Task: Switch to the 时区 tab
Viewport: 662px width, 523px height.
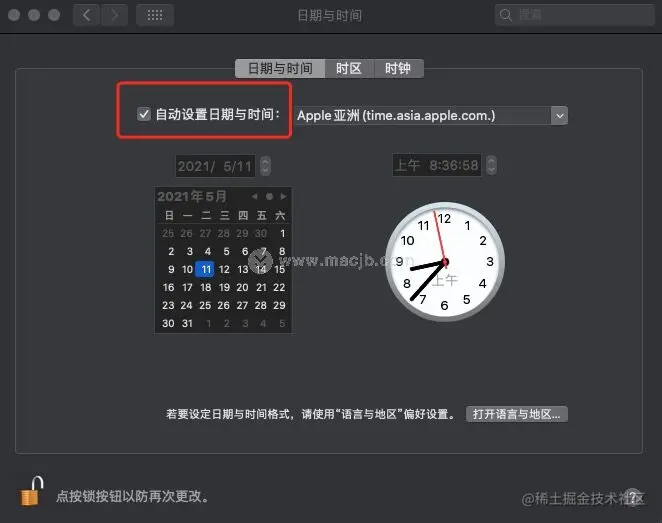Action: pos(349,68)
